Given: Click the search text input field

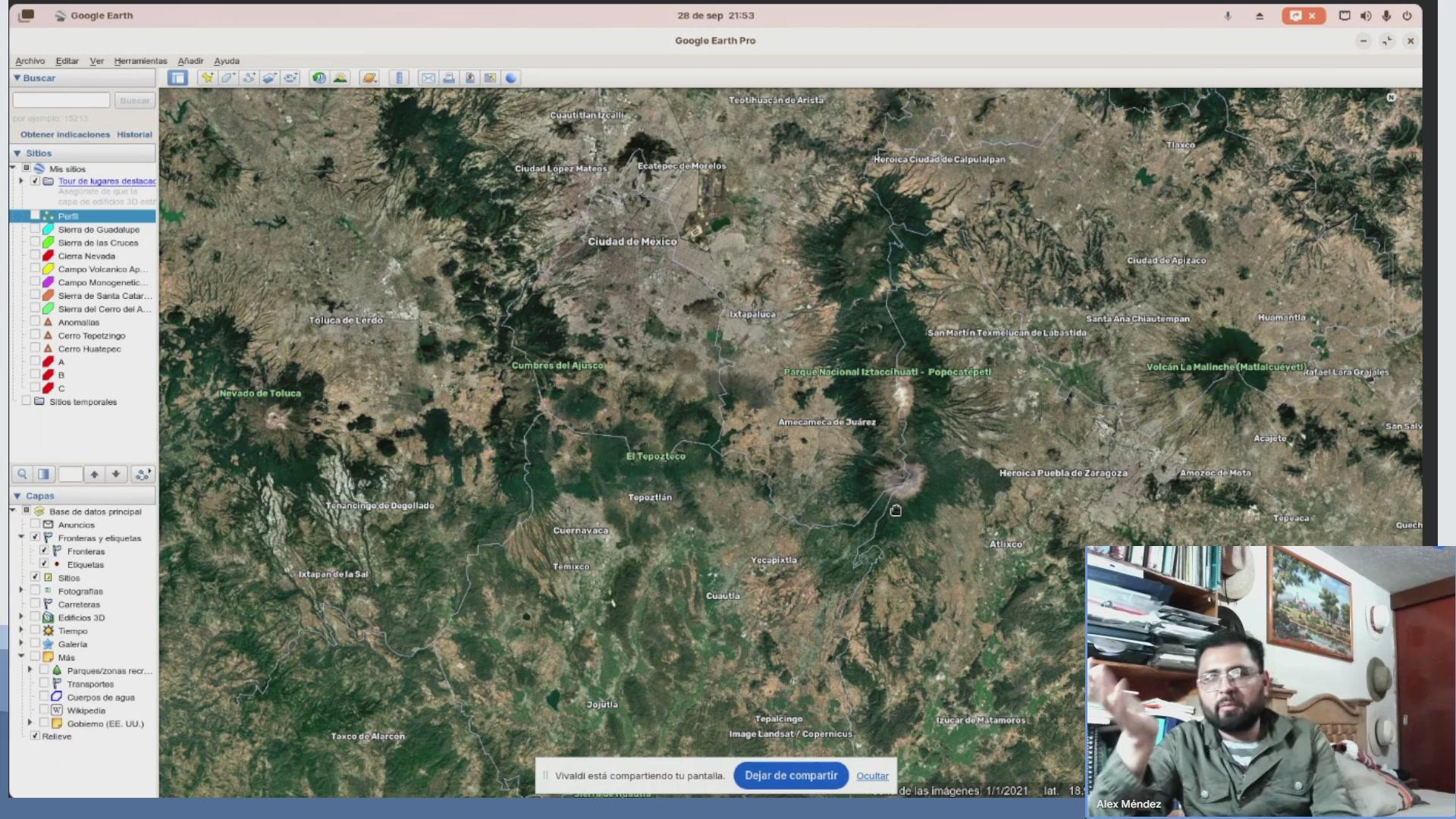Looking at the screenshot, I should pyautogui.click(x=61, y=100).
